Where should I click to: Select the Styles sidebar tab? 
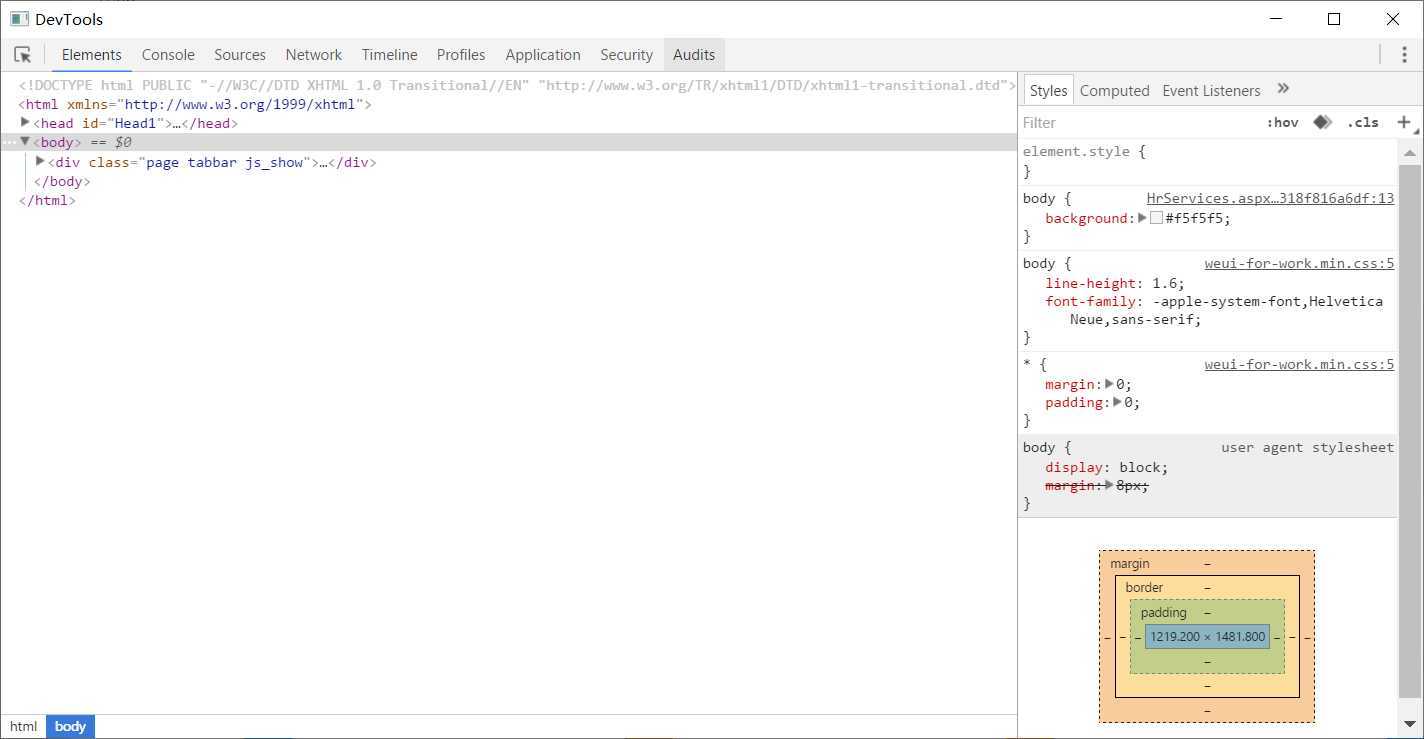tap(1048, 90)
